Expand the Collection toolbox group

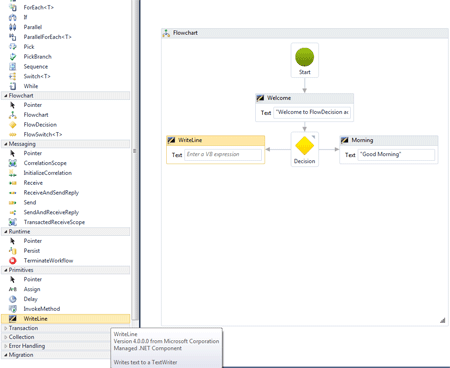point(6,337)
